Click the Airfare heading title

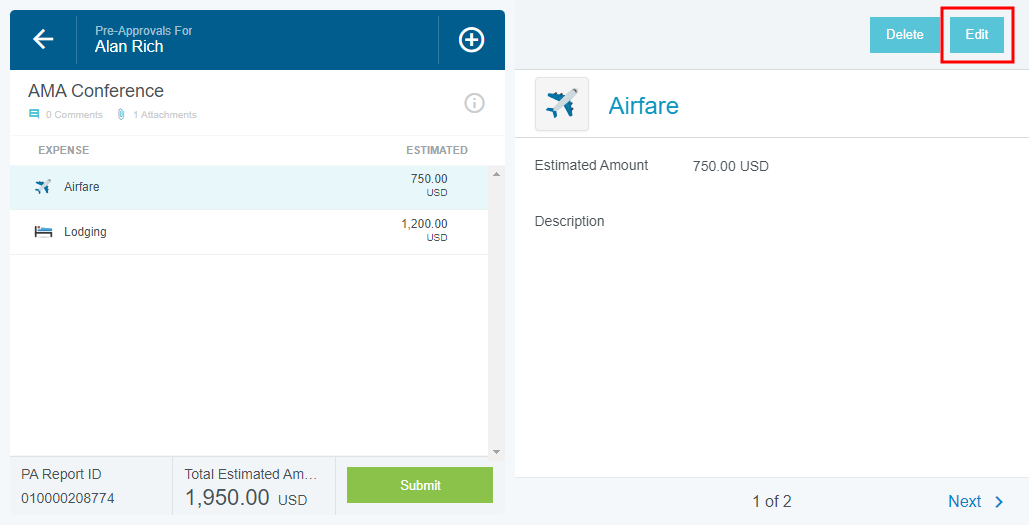(643, 105)
